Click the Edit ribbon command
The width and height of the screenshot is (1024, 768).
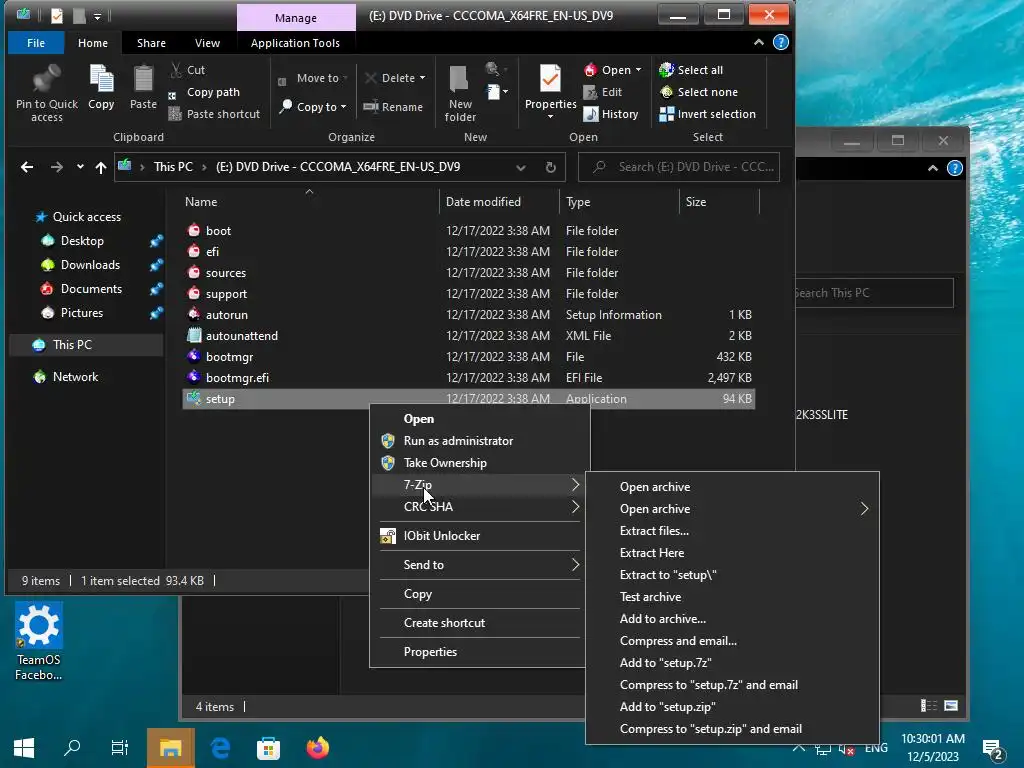[x=603, y=92]
